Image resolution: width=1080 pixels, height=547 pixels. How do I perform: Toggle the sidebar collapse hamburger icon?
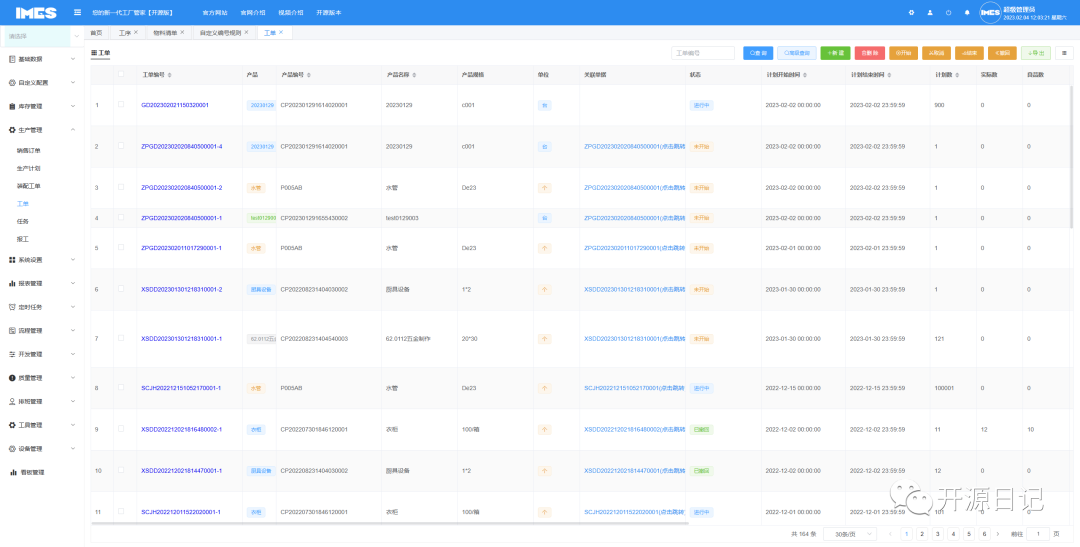(77, 12)
